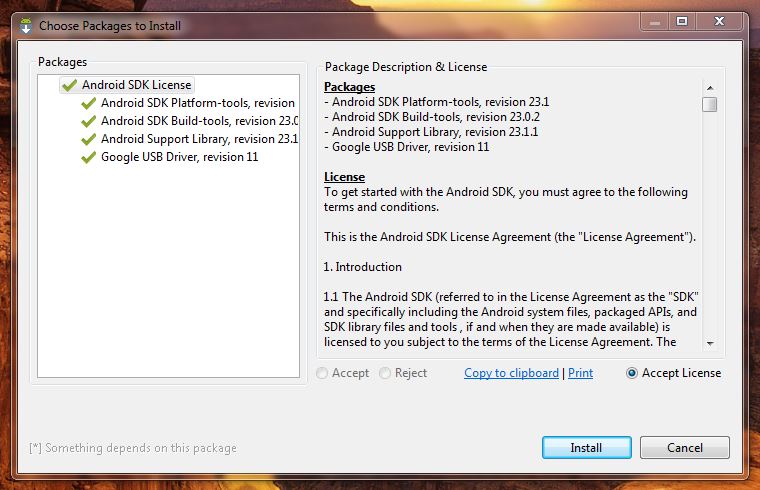Image resolution: width=760 pixels, height=490 pixels.
Task: Click license text scrollbar down arrow
Action: [x=710, y=343]
